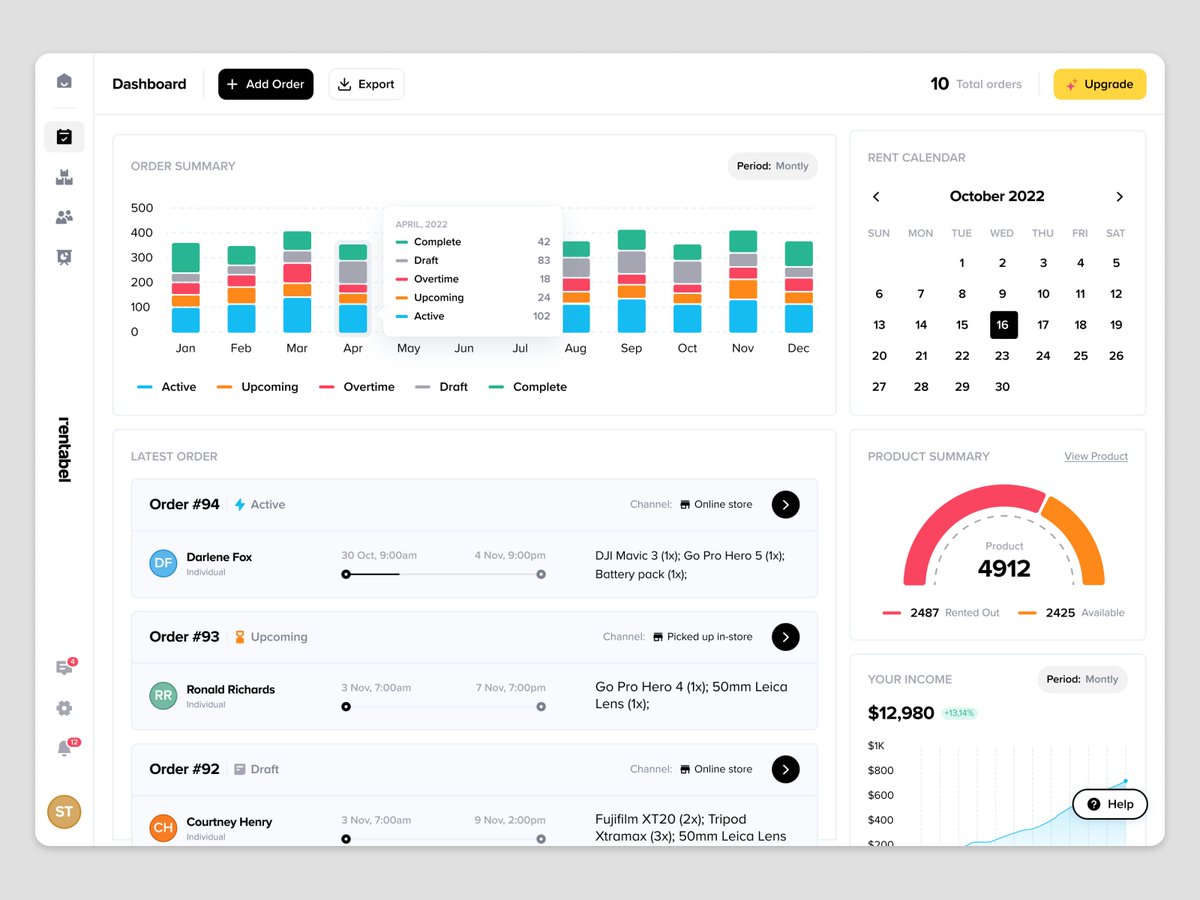Open the inventory boxes sidebar icon
Image resolution: width=1200 pixels, height=900 pixels.
click(64, 178)
